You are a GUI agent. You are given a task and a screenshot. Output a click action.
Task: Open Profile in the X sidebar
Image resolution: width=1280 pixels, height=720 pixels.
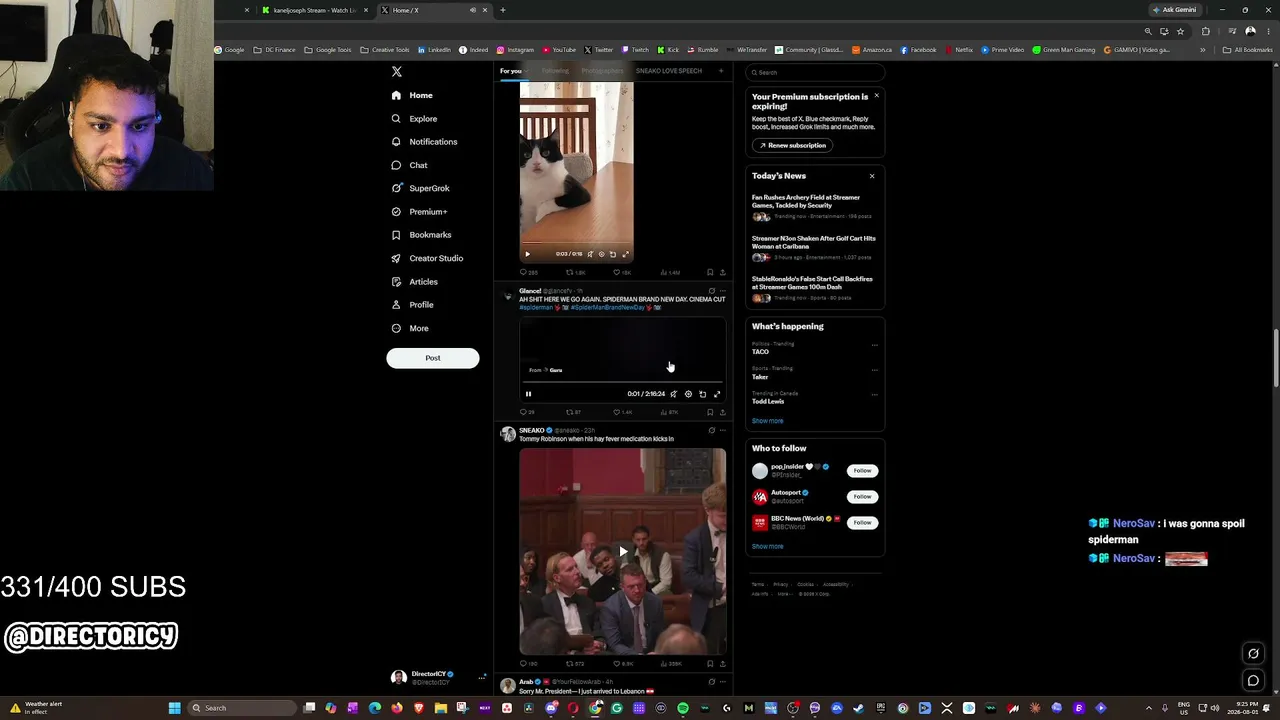(412, 305)
